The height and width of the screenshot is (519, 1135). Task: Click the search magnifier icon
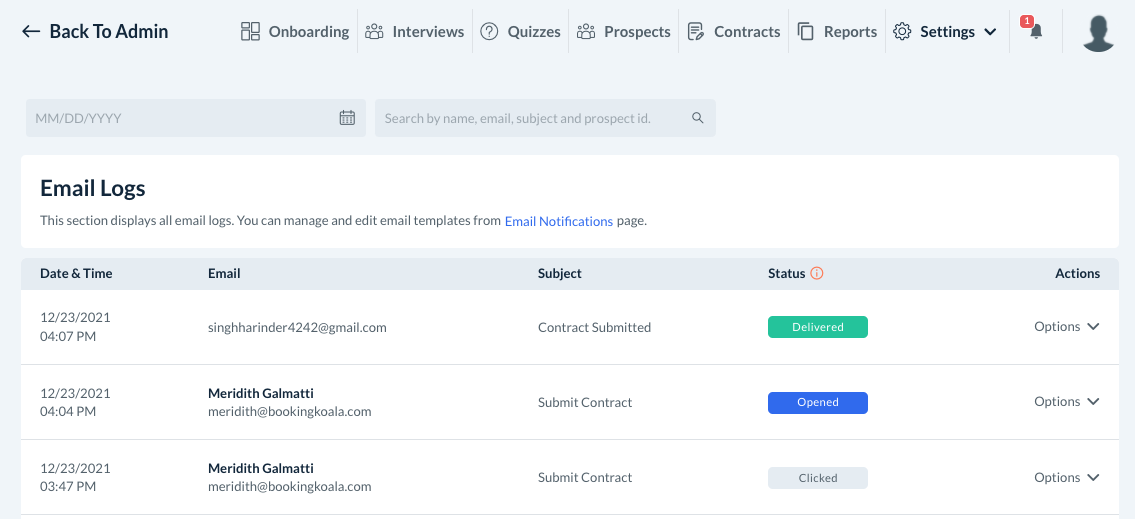coord(698,118)
